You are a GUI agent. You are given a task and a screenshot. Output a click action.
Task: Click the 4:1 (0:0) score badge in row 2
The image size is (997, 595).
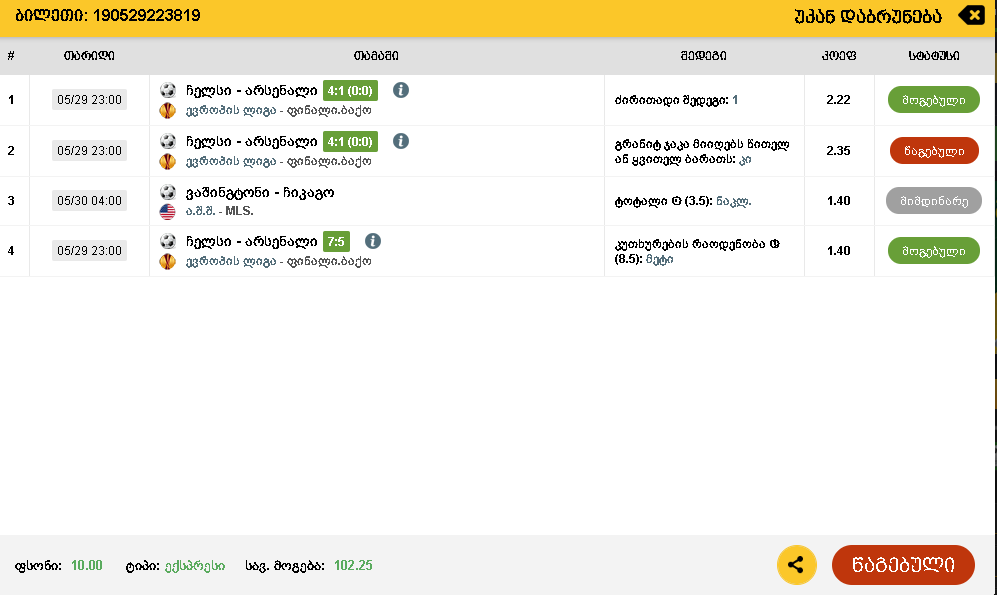[350, 141]
